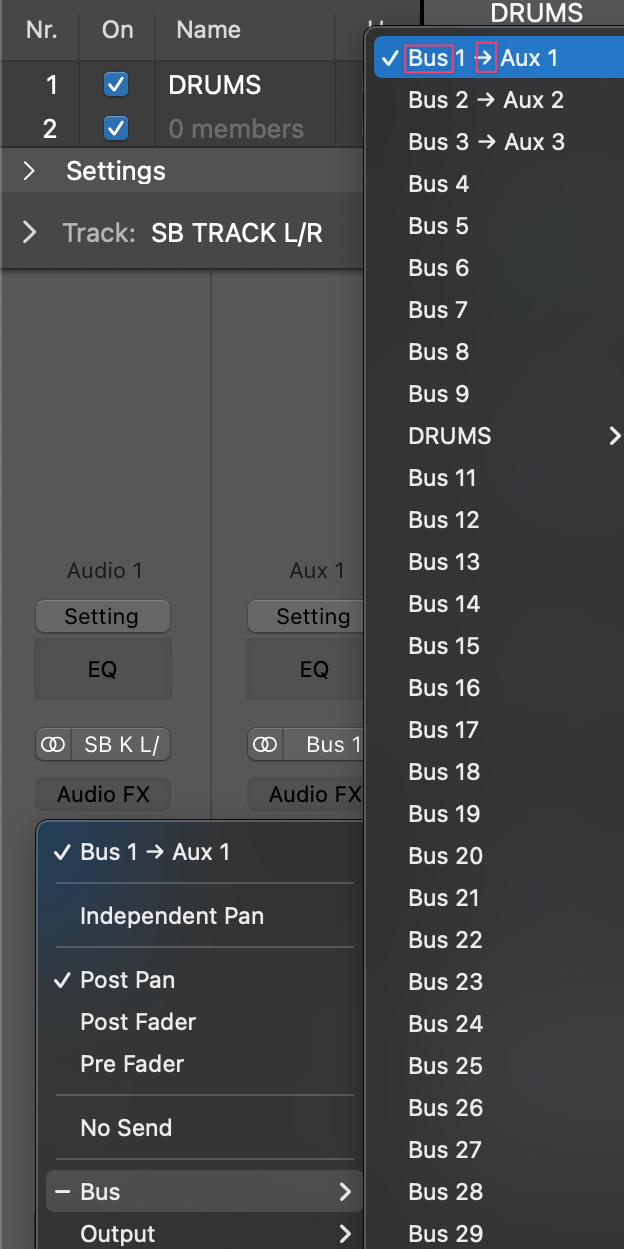
Task: Toggle the On checkbox for group 2
Action: tap(116, 128)
